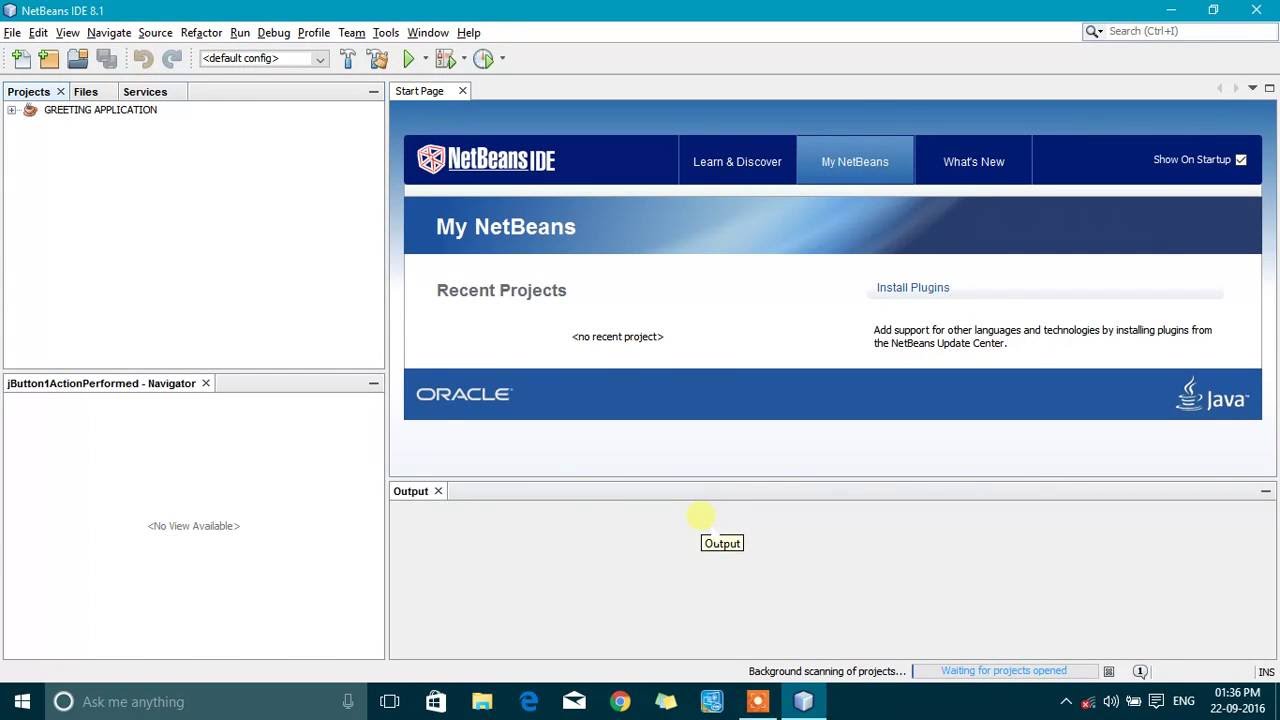Click the Waiting for projects opened progress bar

click(x=1004, y=671)
